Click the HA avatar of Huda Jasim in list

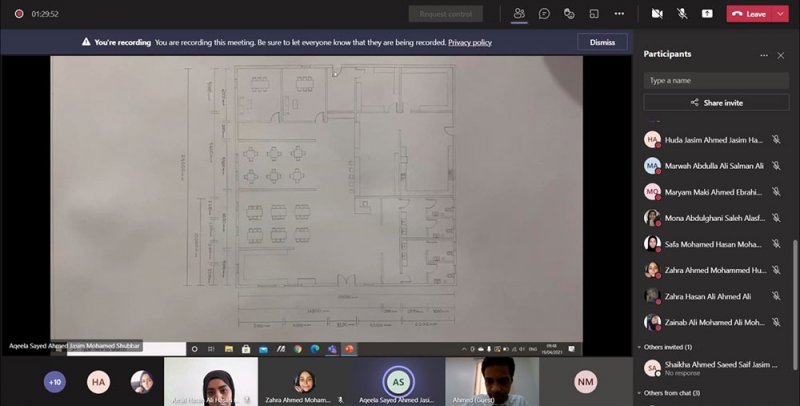click(652, 139)
